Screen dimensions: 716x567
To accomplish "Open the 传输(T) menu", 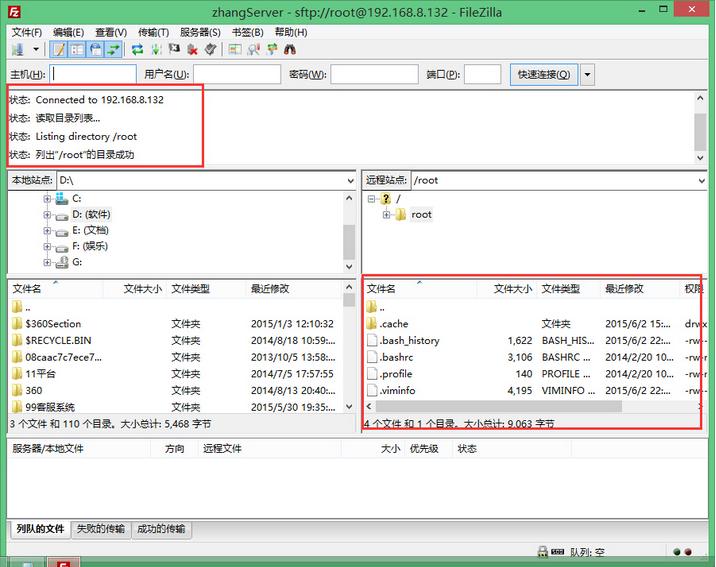I will pos(153,32).
